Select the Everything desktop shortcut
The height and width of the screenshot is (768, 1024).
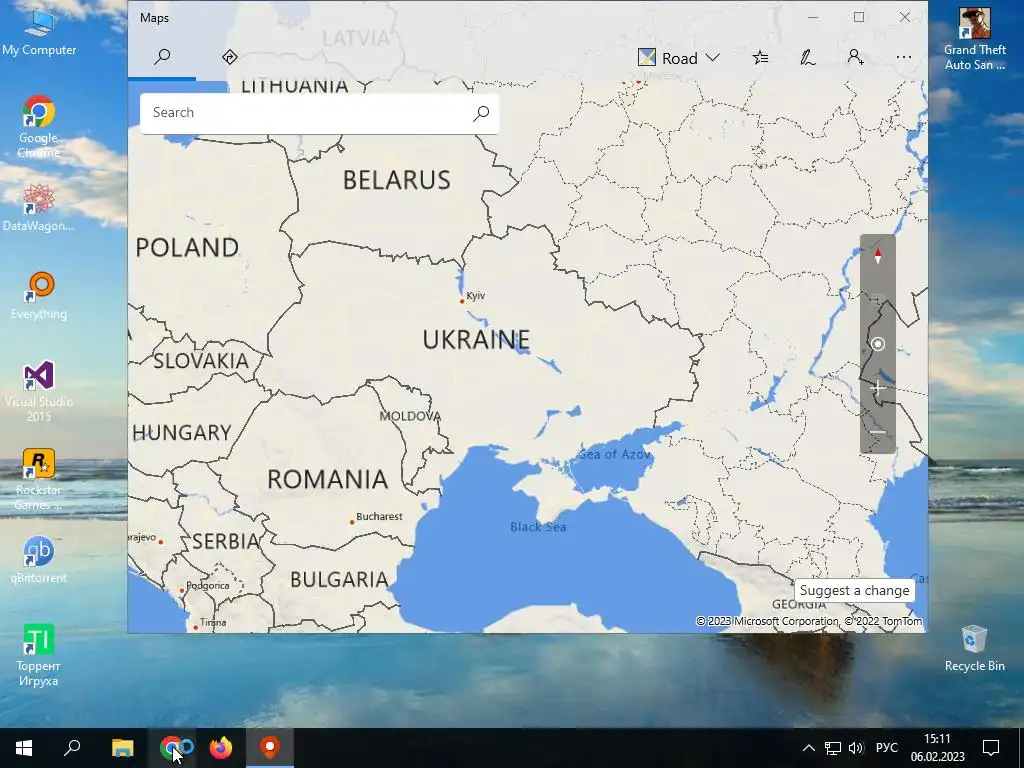pyautogui.click(x=39, y=296)
